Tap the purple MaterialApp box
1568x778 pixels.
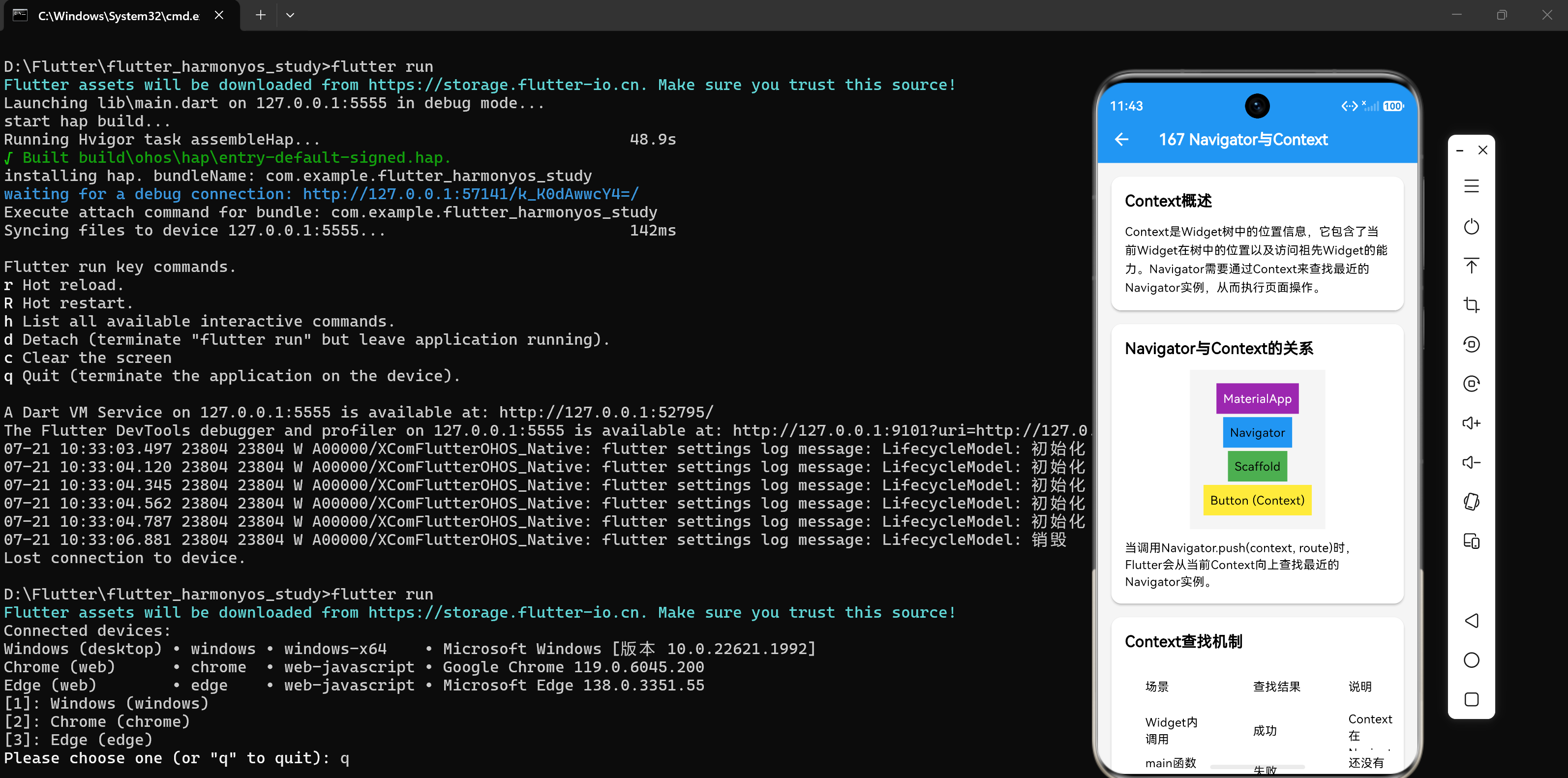(x=1257, y=399)
